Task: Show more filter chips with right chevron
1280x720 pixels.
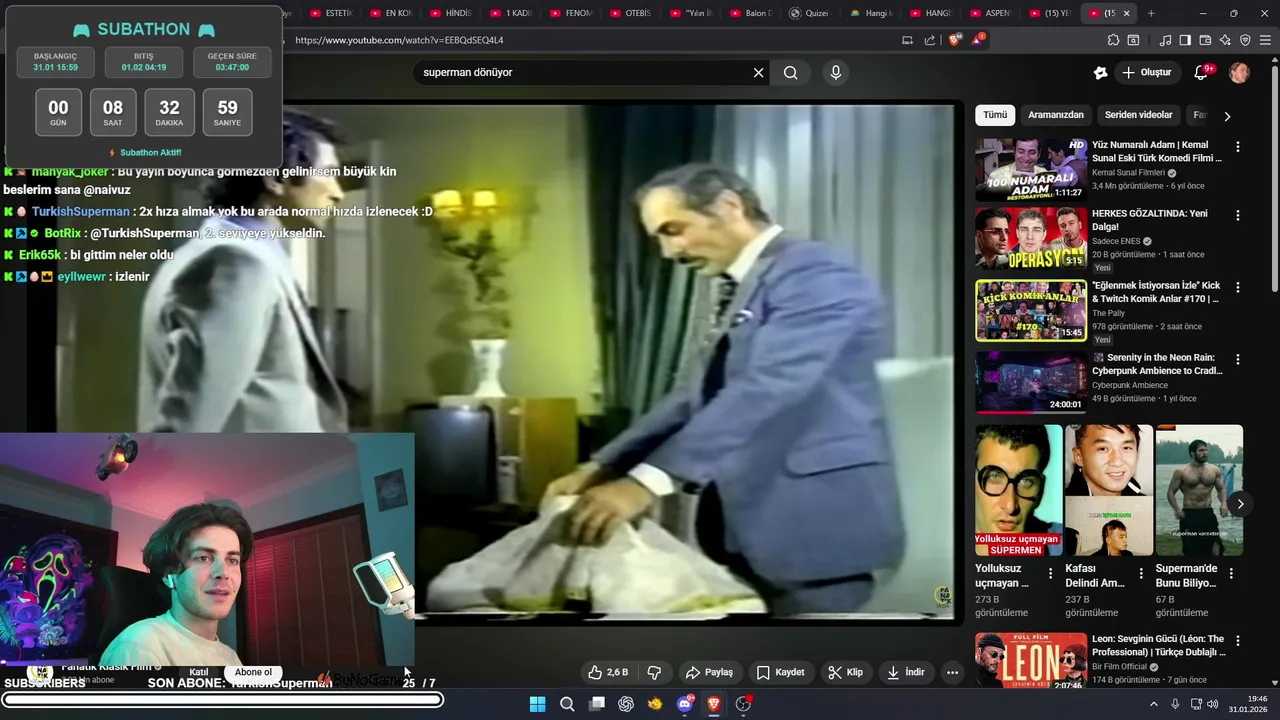Action: [x=1227, y=116]
